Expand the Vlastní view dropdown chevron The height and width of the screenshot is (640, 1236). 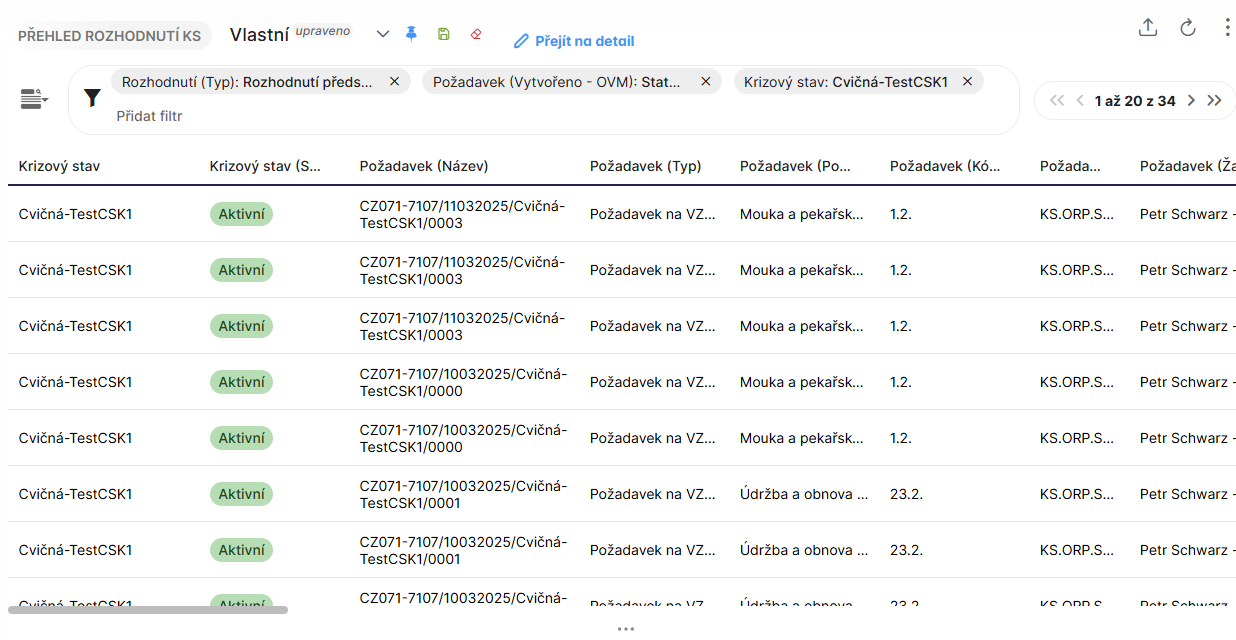point(382,34)
